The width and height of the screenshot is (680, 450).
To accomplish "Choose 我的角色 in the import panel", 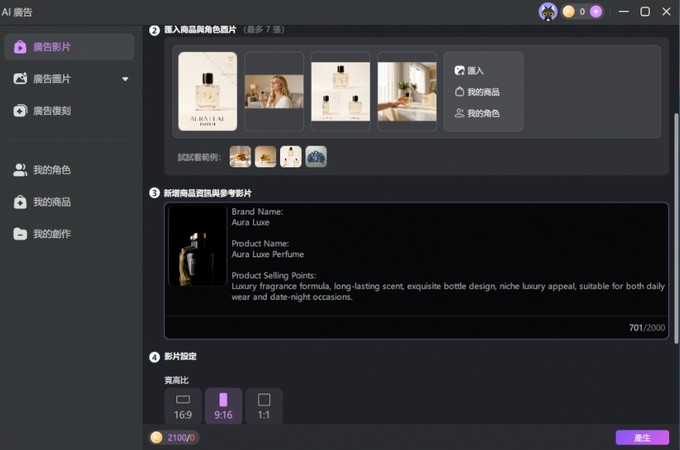I will click(x=477, y=113).
